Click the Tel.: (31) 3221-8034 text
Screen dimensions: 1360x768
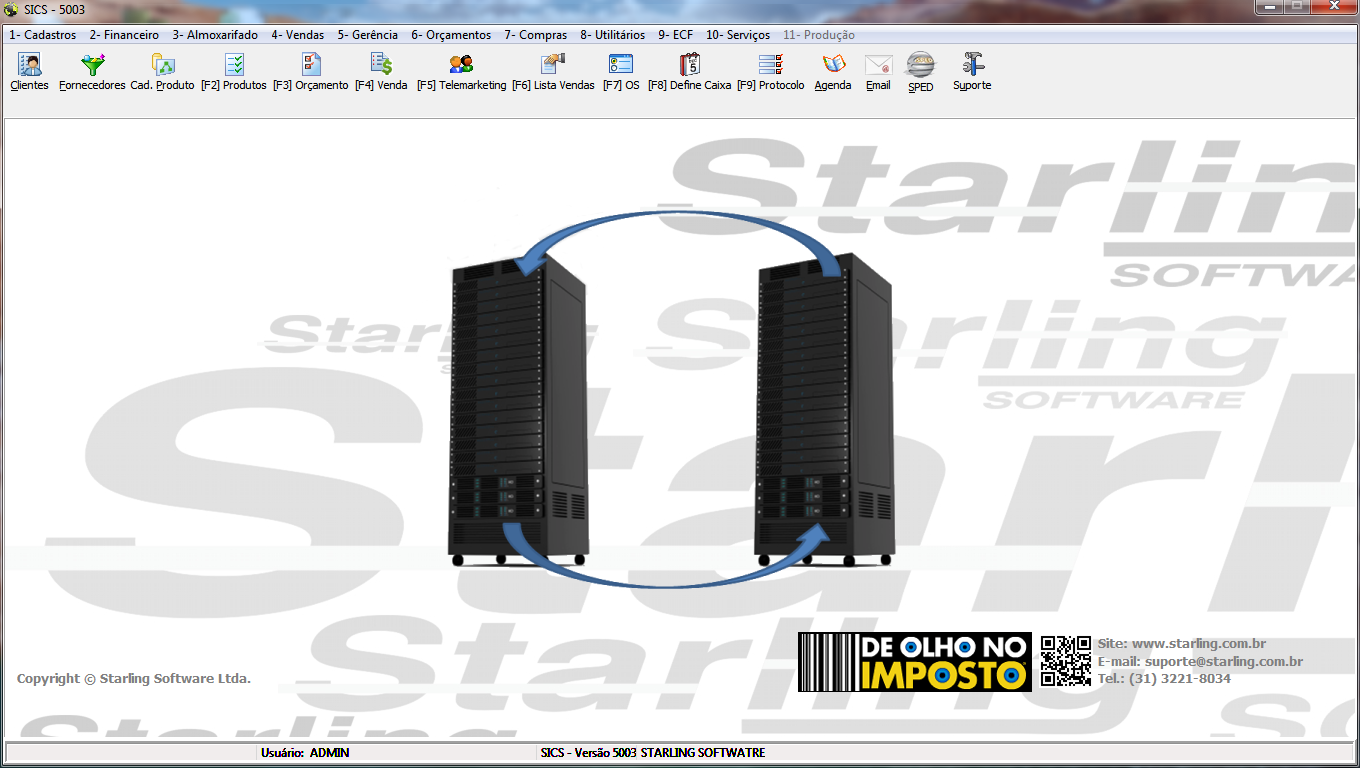tap(1164, 678)
